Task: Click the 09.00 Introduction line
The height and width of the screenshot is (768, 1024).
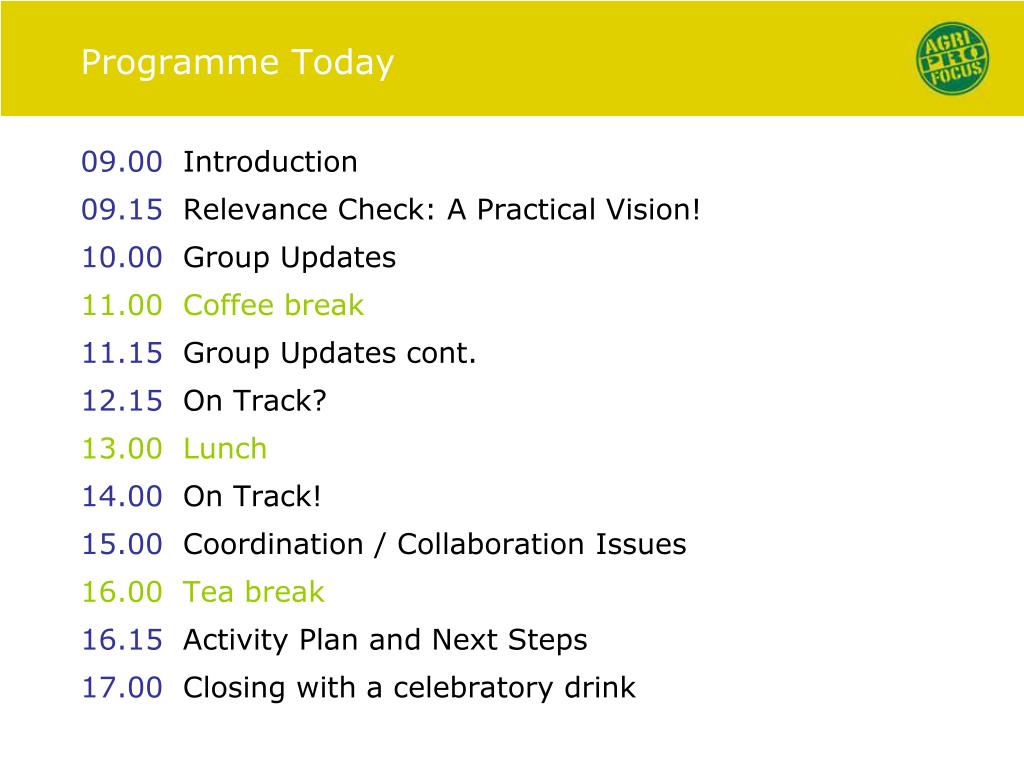Action: (x=219, y=162)
